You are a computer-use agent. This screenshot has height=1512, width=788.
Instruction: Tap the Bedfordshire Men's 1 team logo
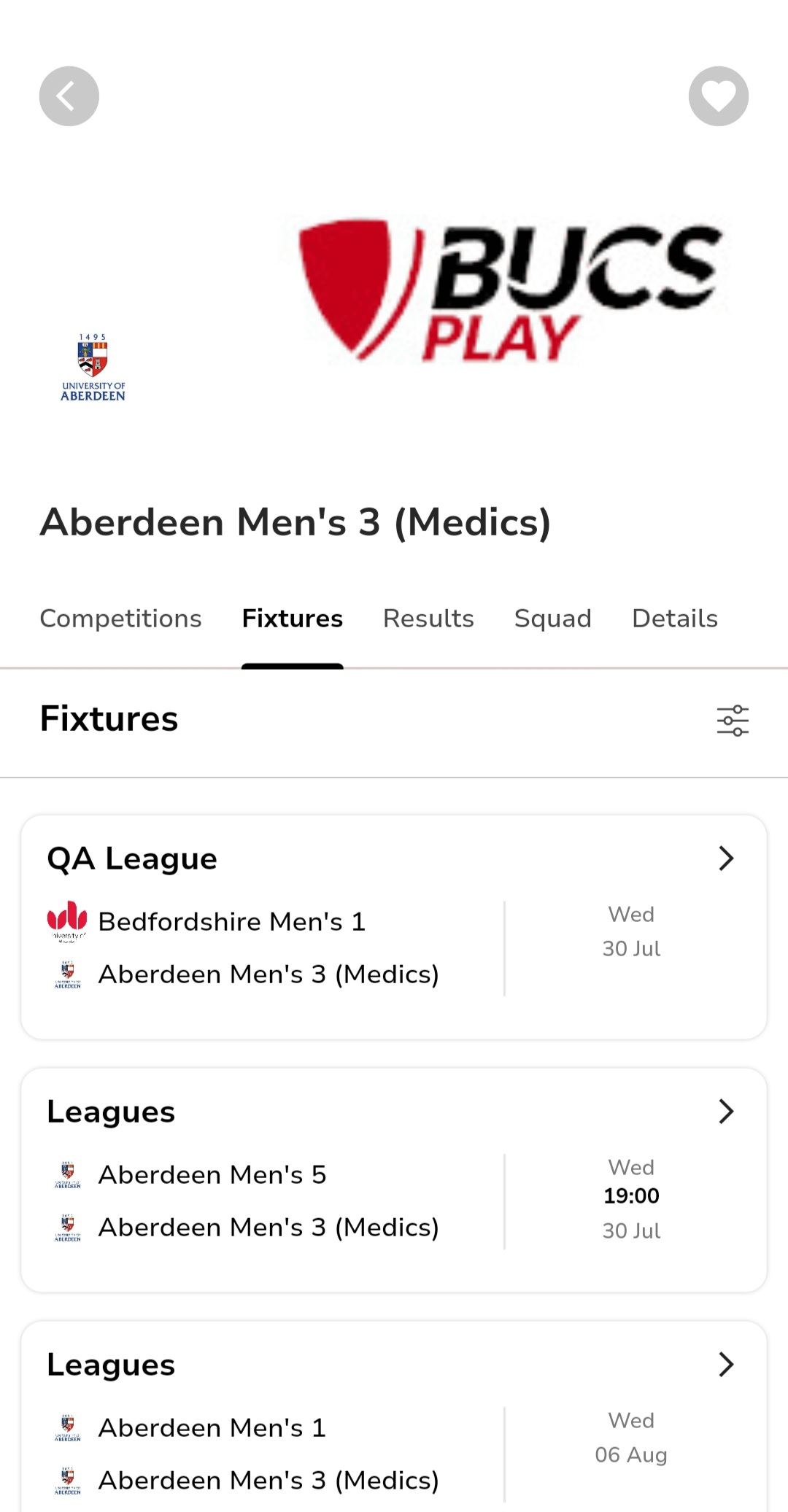click(x=67, y=922)
